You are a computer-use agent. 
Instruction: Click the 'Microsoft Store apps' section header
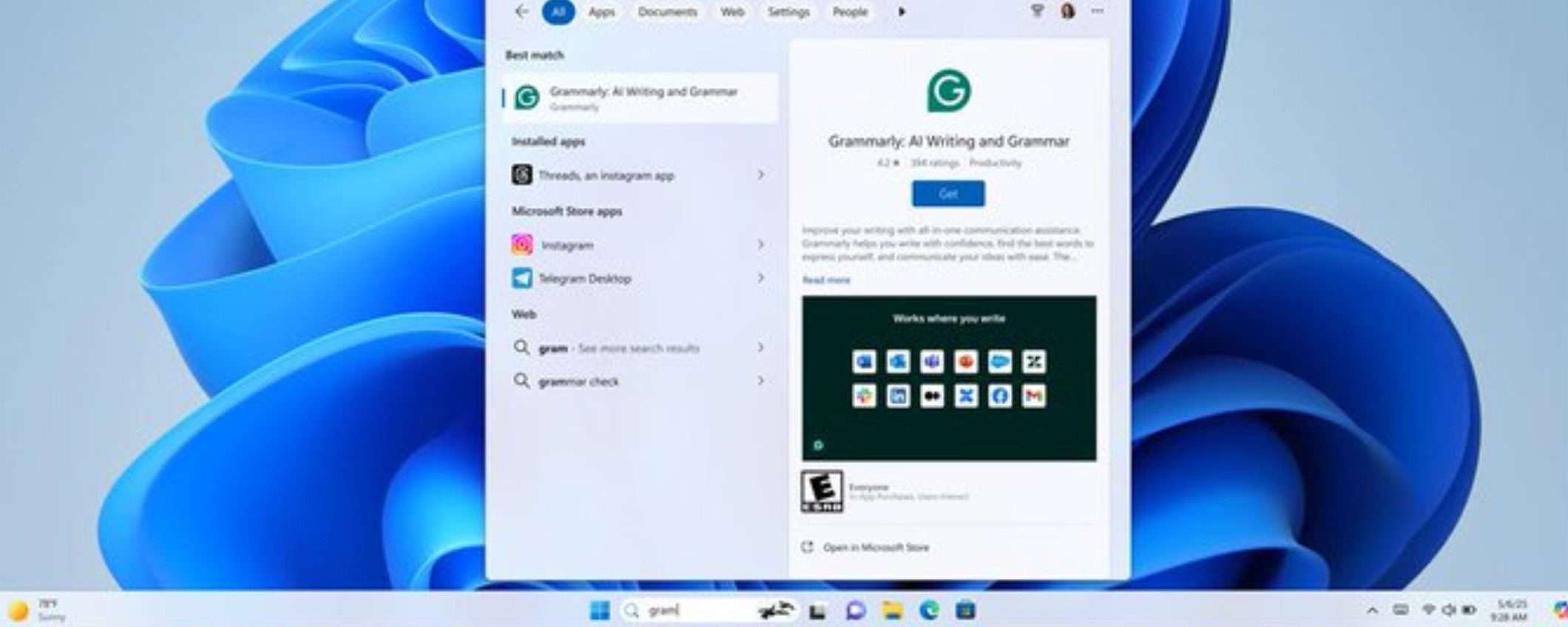point(567,211)
